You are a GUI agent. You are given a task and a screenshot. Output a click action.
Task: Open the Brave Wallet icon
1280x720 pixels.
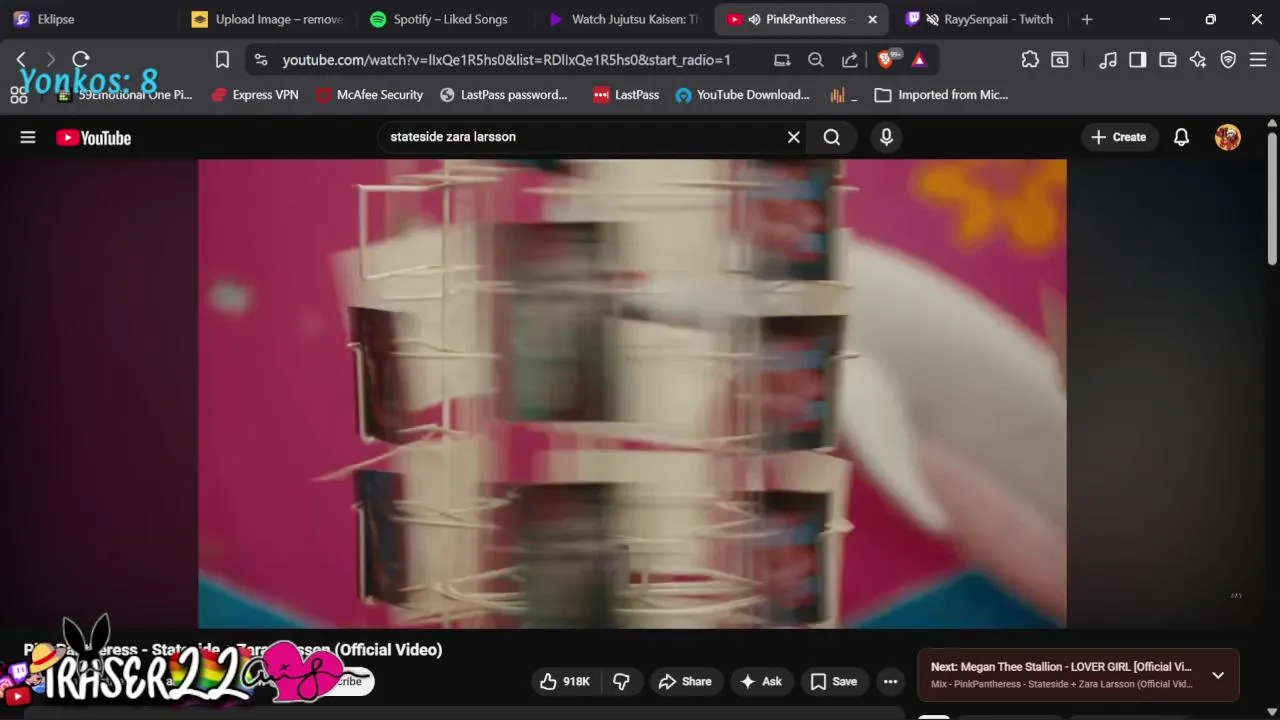click(x=1167, y=60)
